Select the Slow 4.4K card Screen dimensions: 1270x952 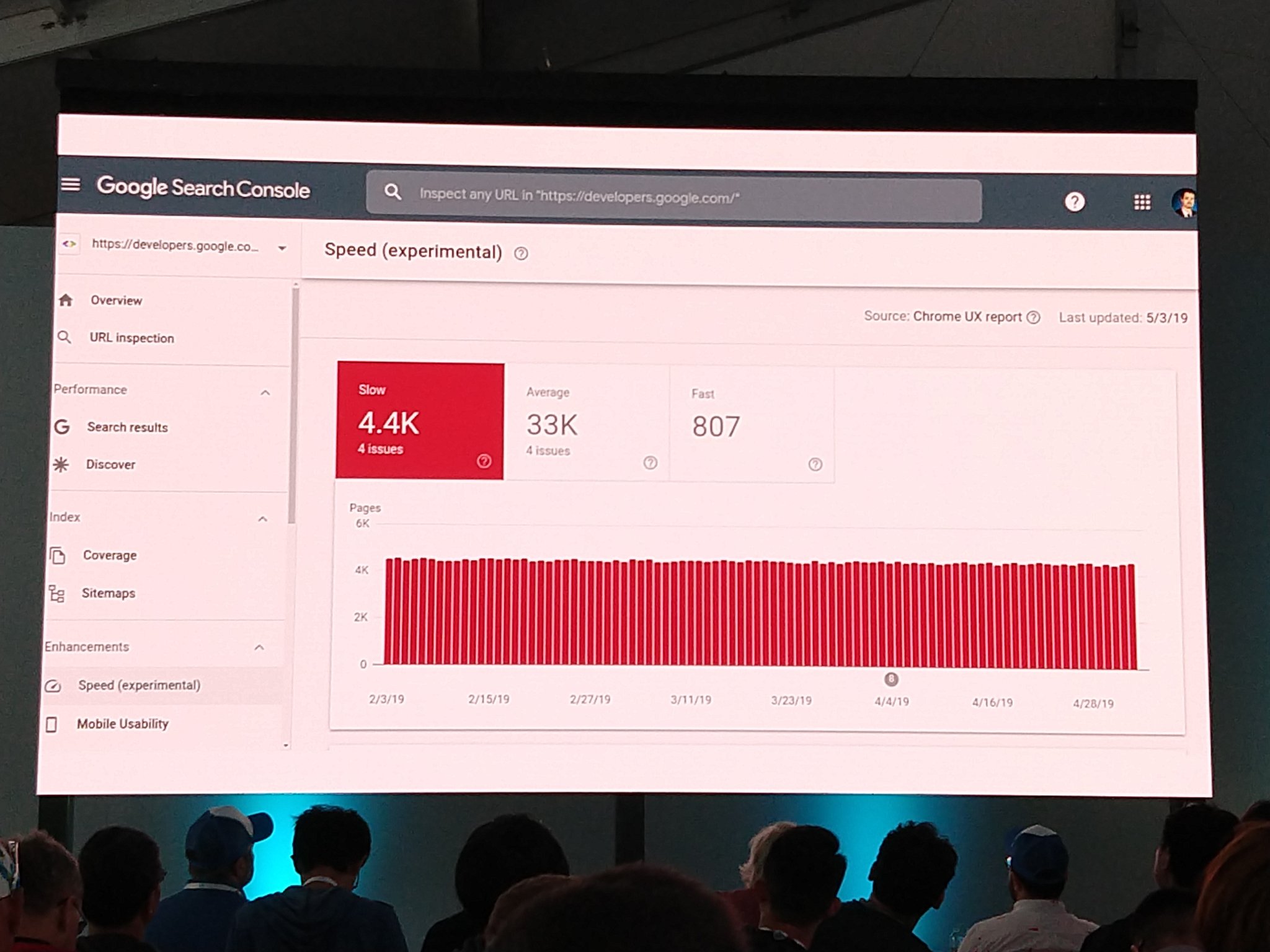[420, 421]
